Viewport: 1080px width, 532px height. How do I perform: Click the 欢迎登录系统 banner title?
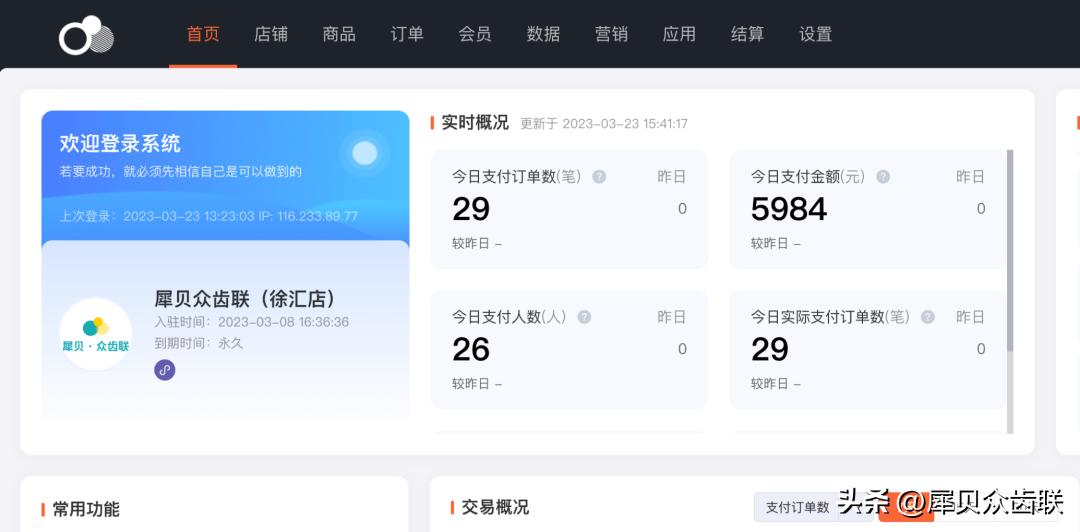pyautogui.click(x=120, y=143)
